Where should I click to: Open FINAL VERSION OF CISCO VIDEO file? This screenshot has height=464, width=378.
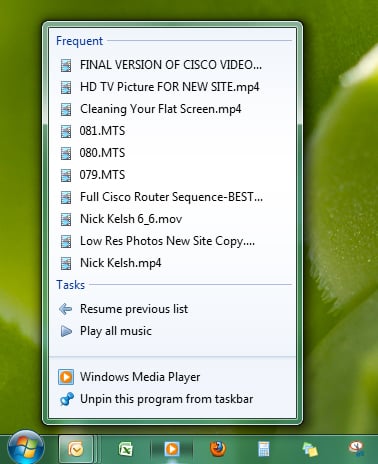(172, 65)
